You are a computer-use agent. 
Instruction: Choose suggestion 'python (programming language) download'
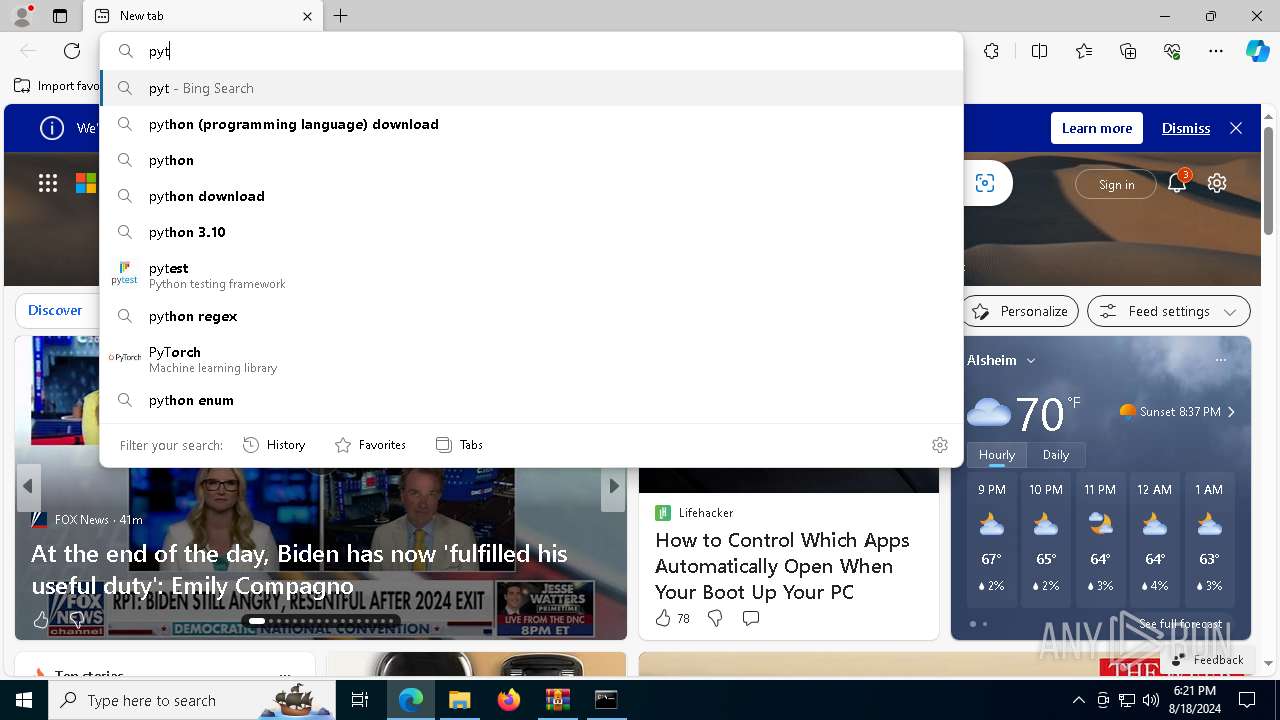coord(532,124)
